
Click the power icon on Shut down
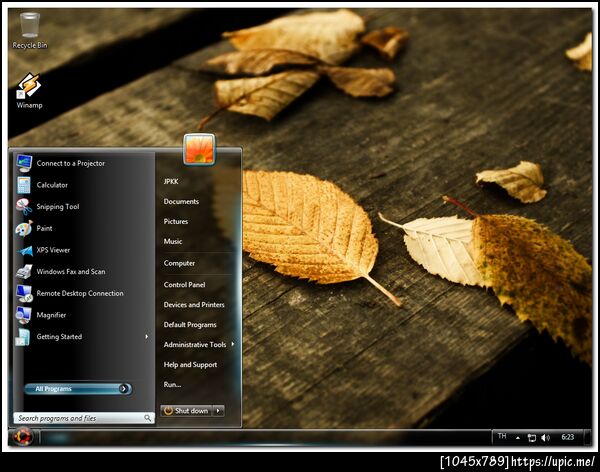pos(168,410)
